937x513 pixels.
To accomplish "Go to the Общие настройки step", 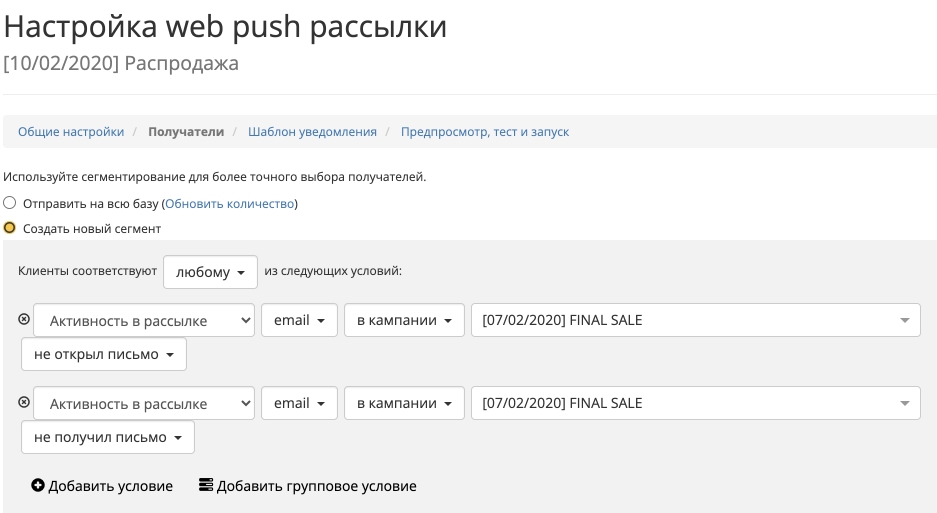I will tap(71, 132).
